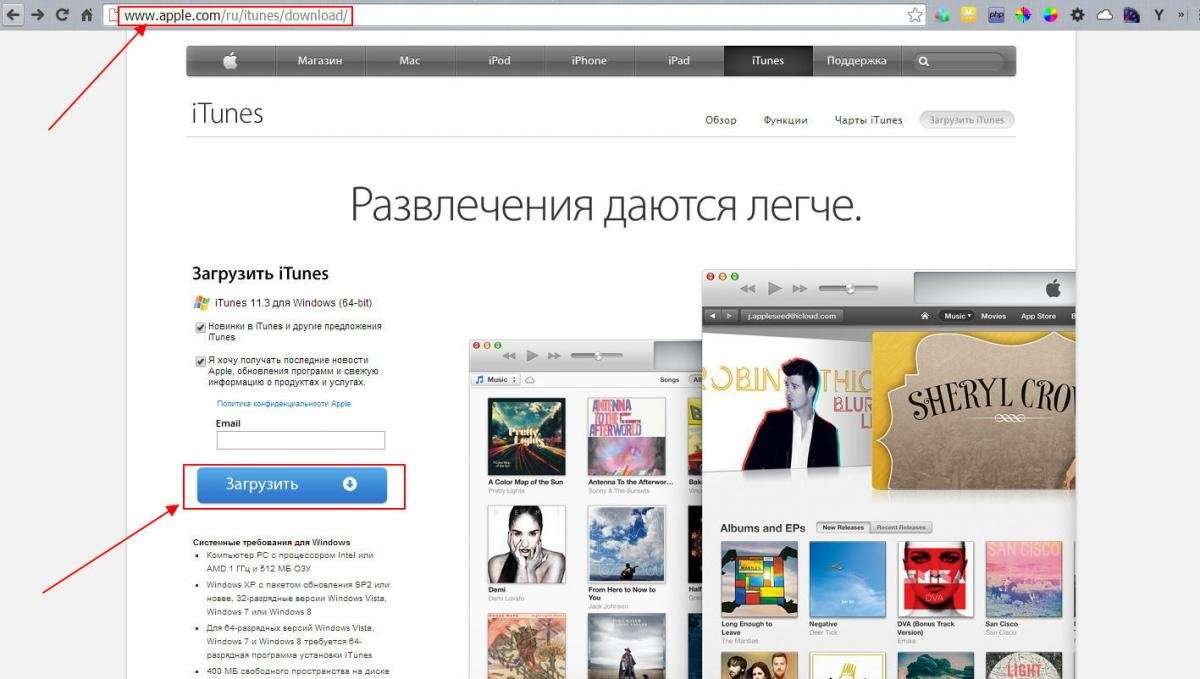Toggle the 'Новинки в iTunes' offers checkbox
Image resolution: width=1200 pixels, height=679 pixels.
(200, 327)
